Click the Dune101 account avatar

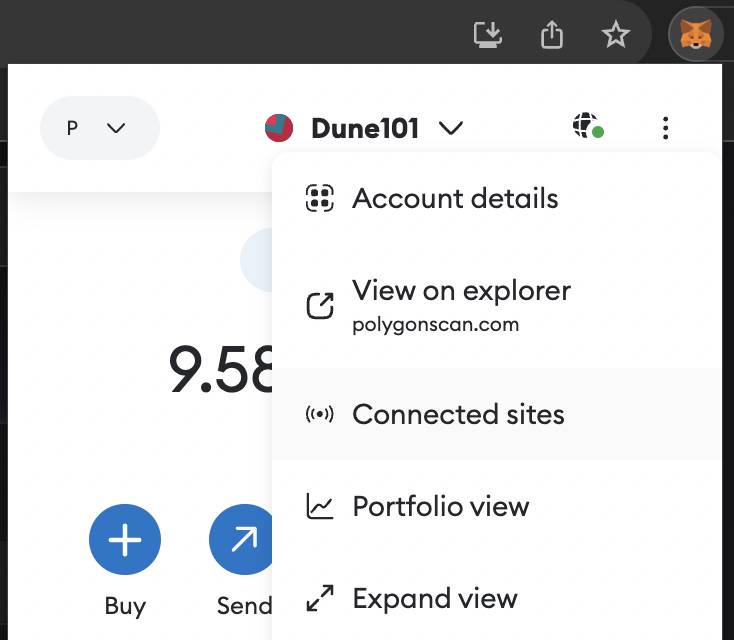tap(279, 128)
